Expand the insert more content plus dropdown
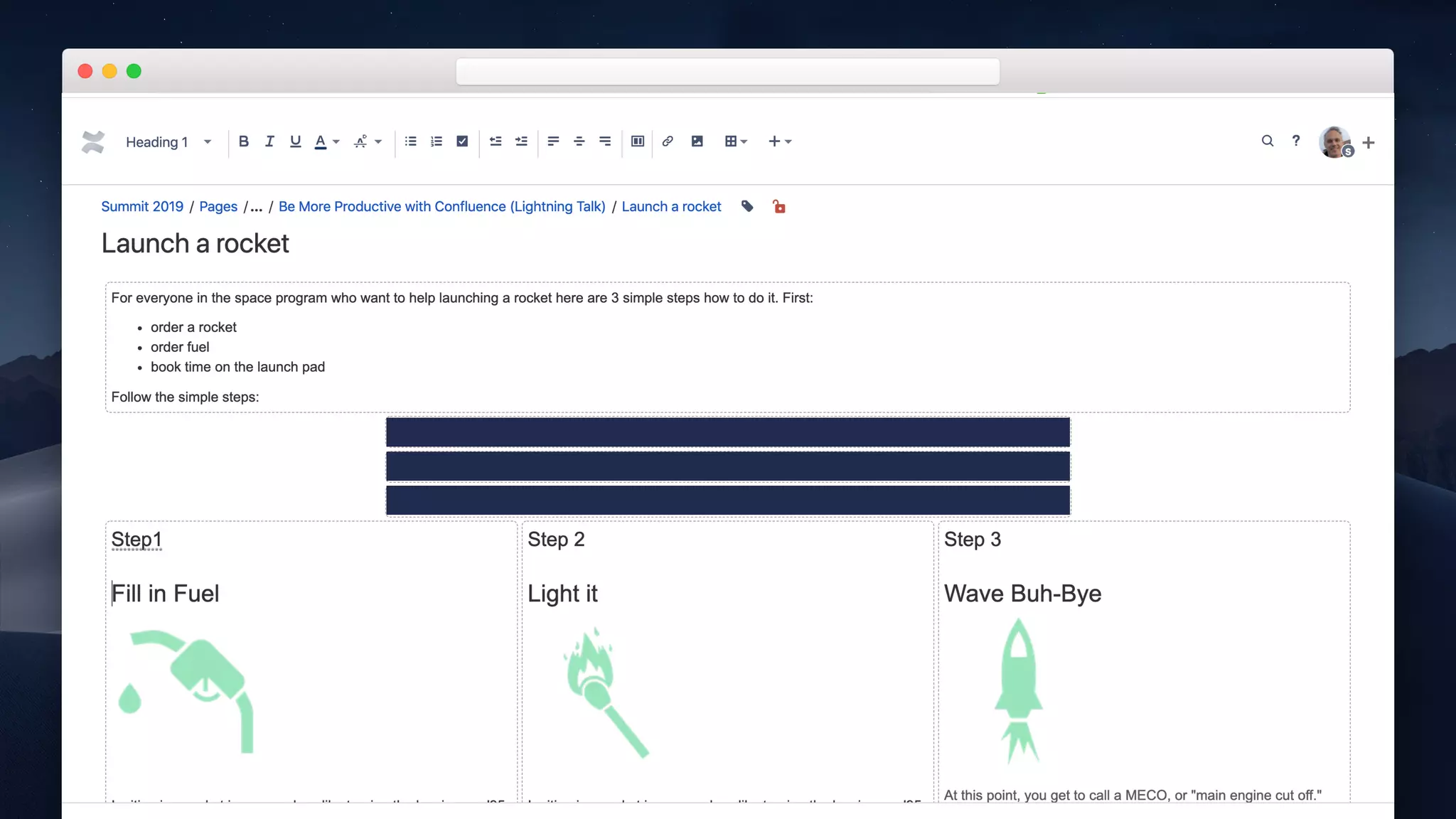 780,141
